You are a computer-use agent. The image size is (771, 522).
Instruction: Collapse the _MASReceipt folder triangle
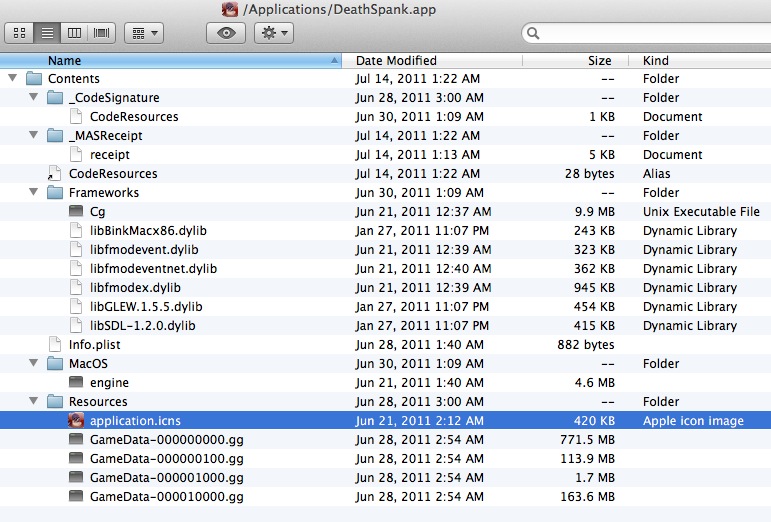point(33,135)
